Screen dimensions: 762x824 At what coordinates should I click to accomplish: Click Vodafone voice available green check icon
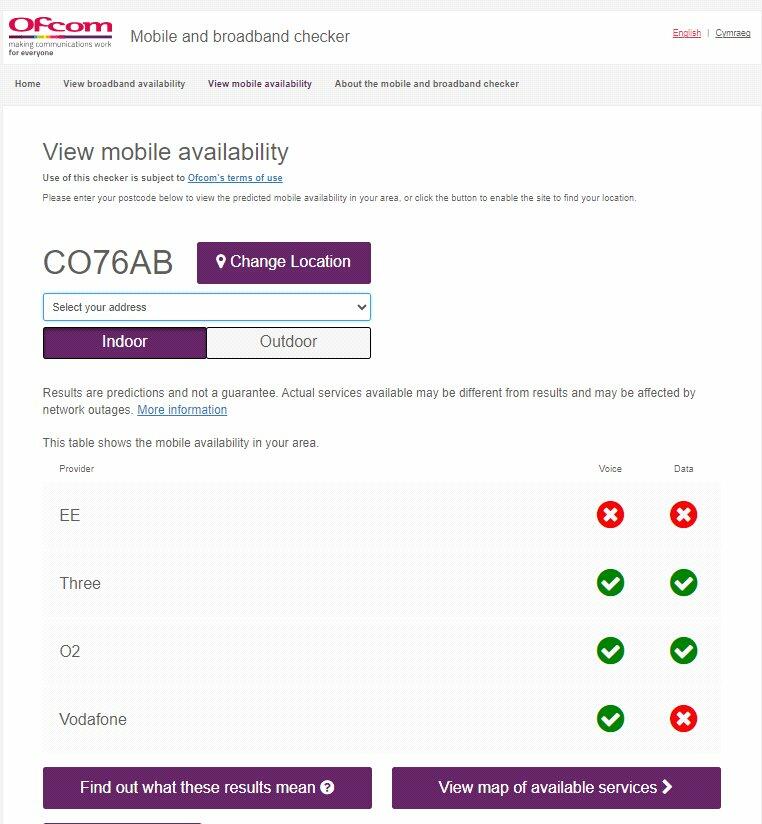[610, 719]
